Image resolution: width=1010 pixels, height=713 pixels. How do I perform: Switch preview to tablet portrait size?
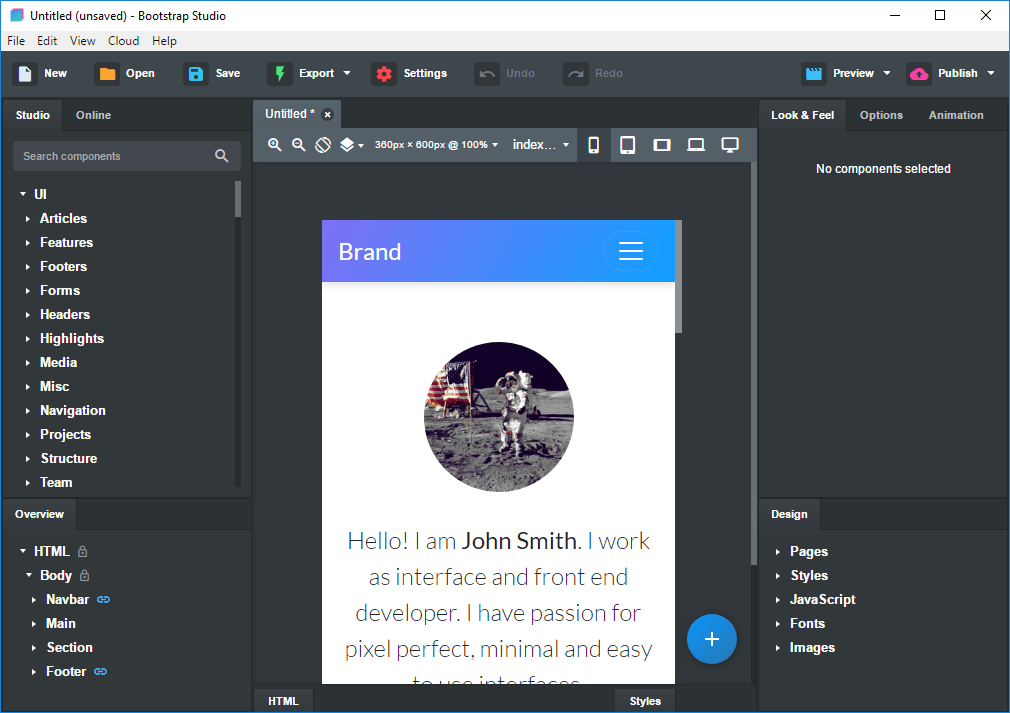(x=627, y=145)
